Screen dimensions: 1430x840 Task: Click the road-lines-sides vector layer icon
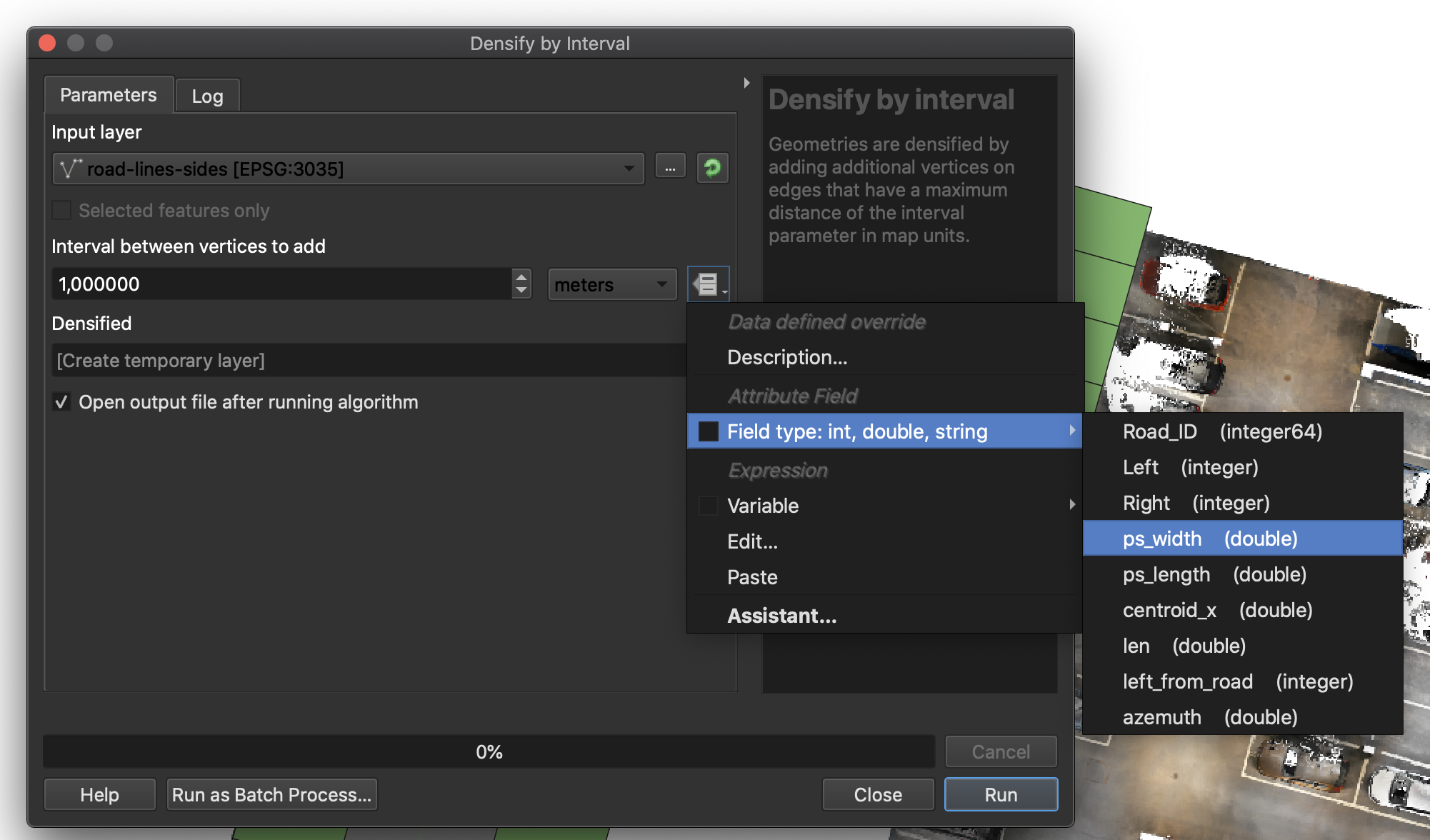69,169
